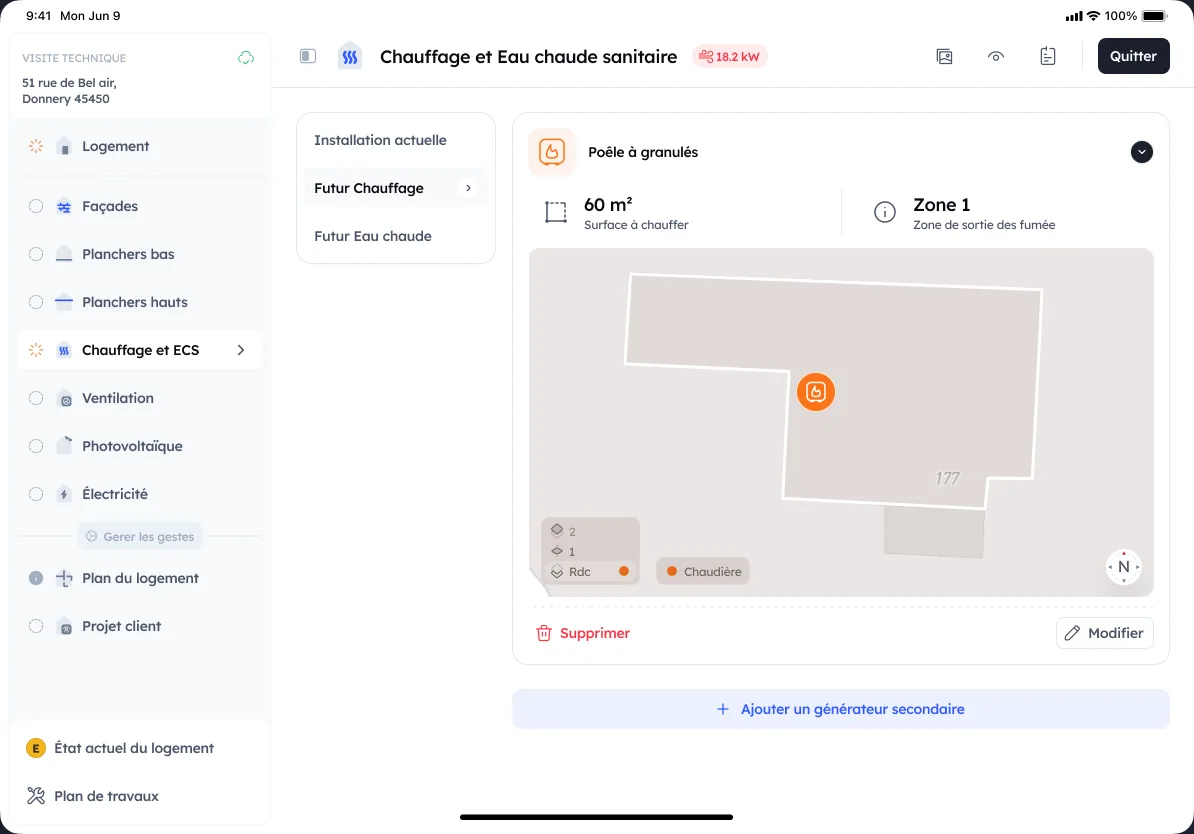This screenshot has height=834, width=1194.
Task: Open the photo gallery icon in header
Action: pos(944,56)
